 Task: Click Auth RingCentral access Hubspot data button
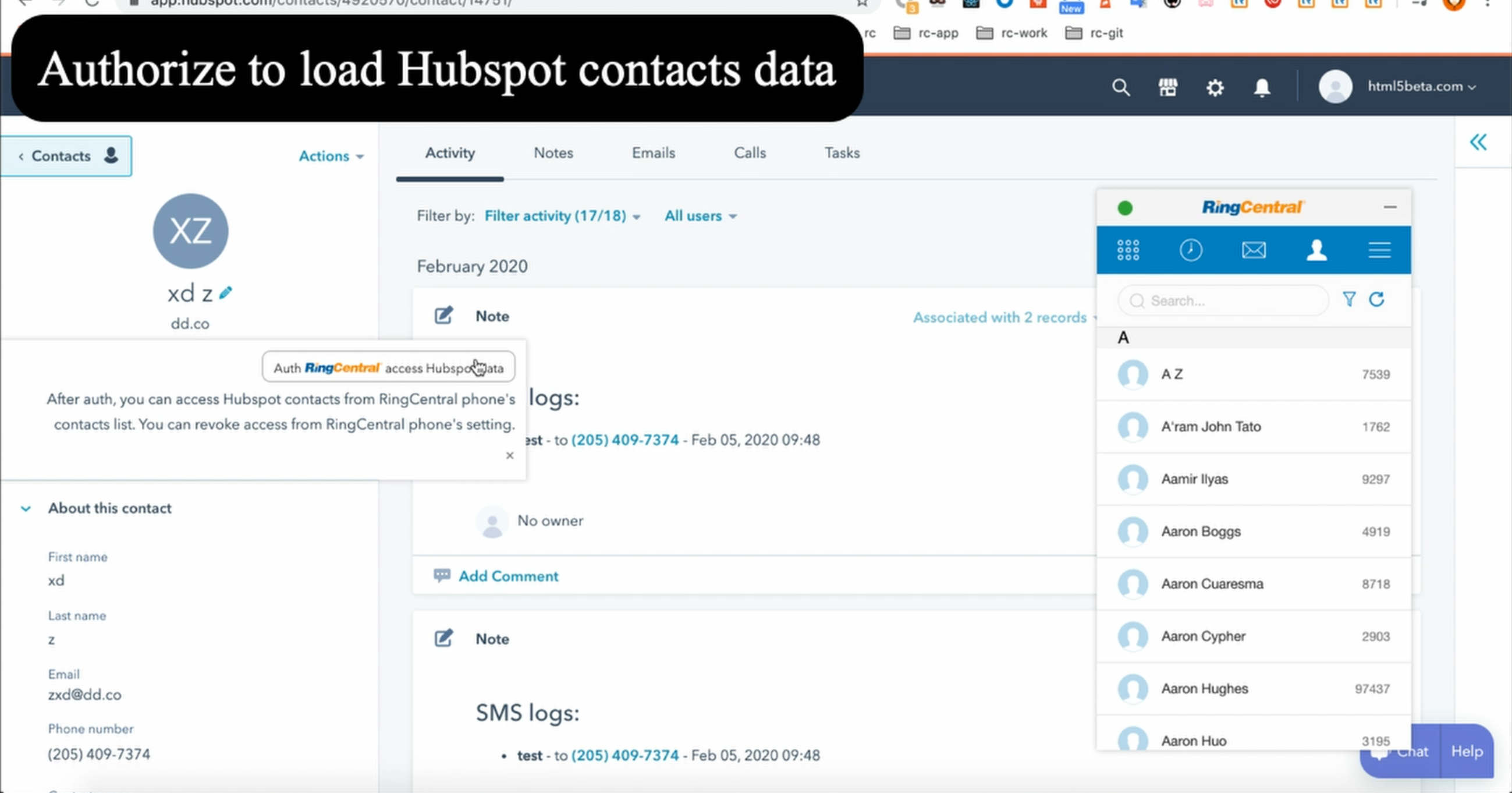(x=388, y=368)
